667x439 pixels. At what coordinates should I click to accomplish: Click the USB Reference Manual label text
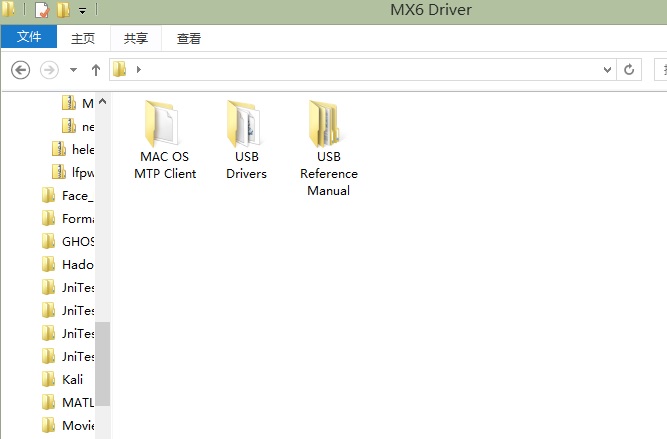329,174
